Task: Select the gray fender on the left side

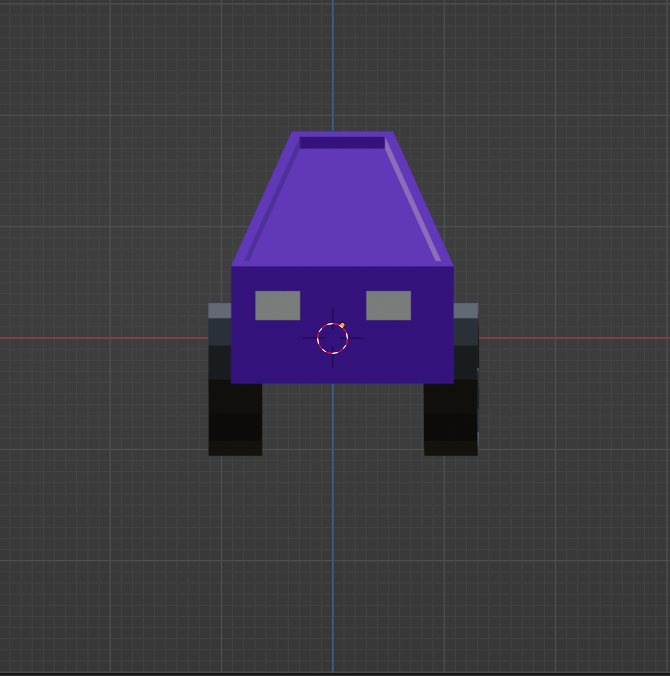Action: [x=220, y=310]
